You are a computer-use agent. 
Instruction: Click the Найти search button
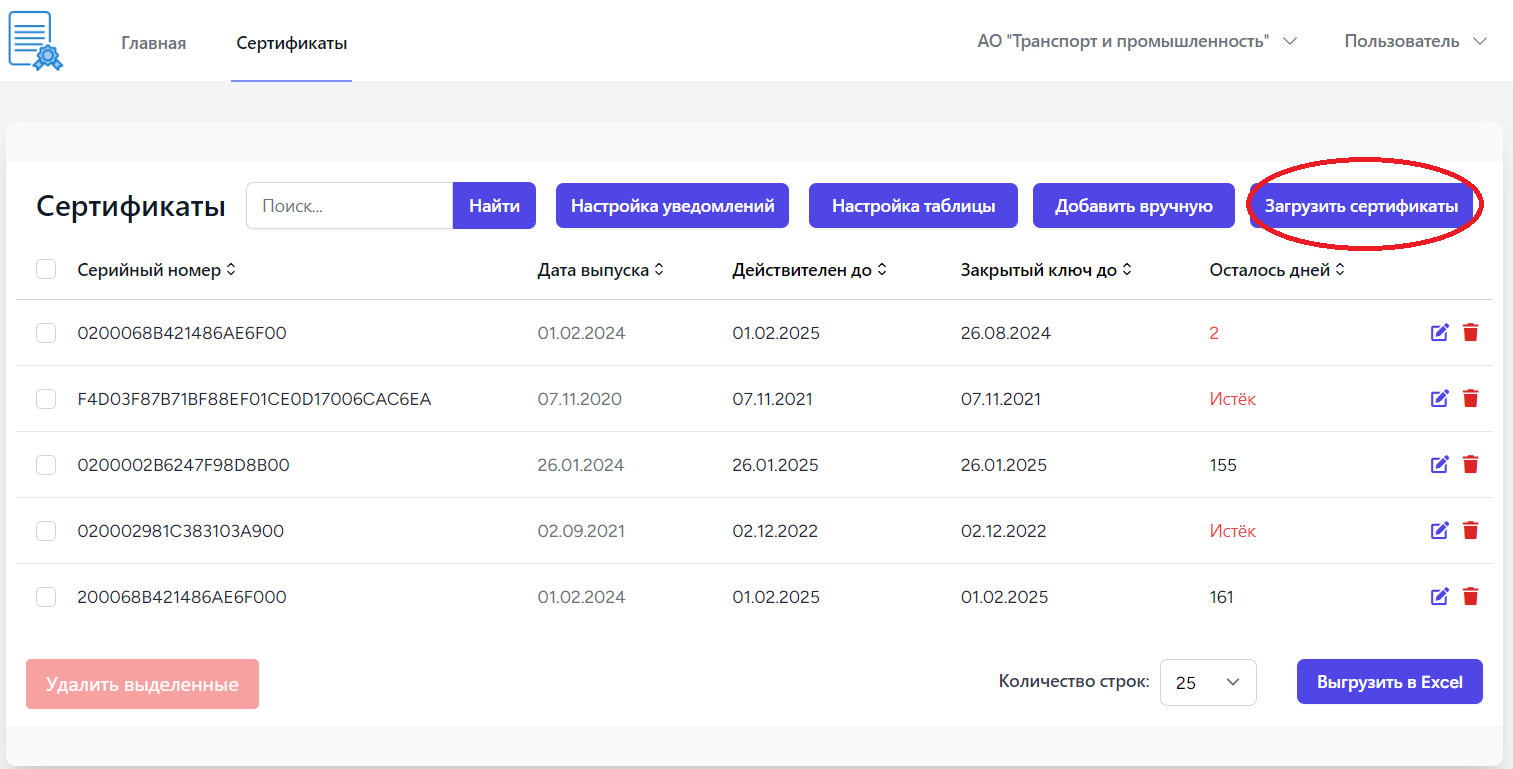pyautogui.click(x=494, y=206)
